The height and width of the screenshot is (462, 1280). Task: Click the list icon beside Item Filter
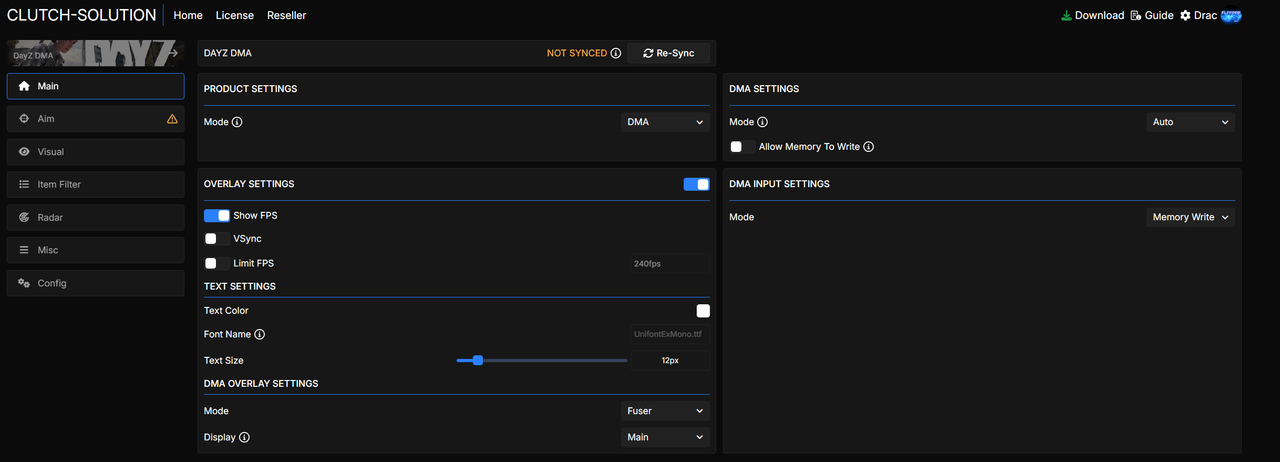[x=24, y=185]
